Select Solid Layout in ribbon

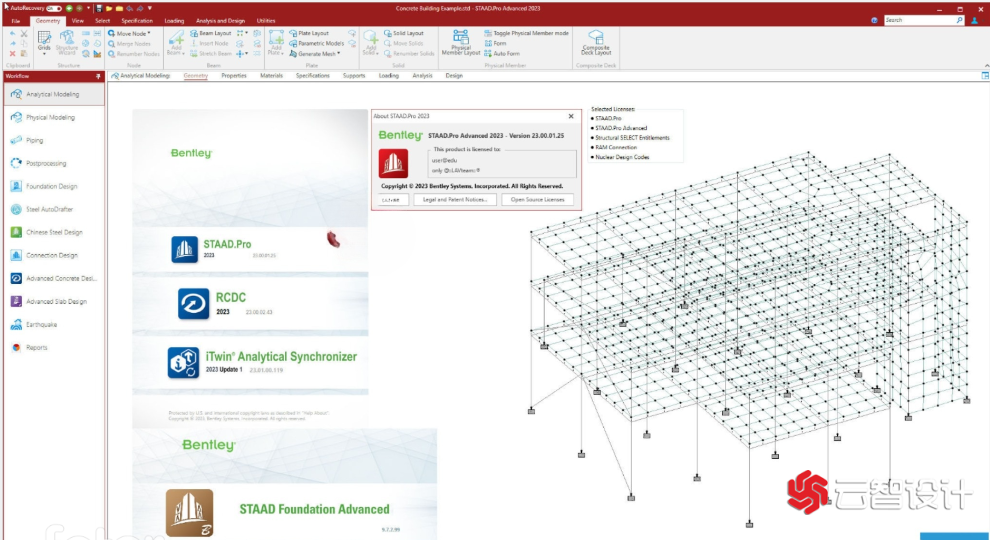[404, 33]
